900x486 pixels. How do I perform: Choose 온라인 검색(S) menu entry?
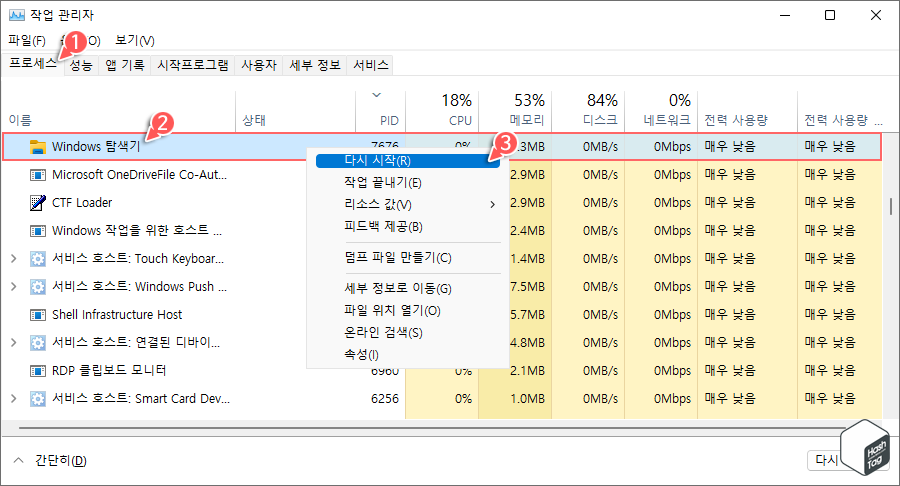coord(408,333)
